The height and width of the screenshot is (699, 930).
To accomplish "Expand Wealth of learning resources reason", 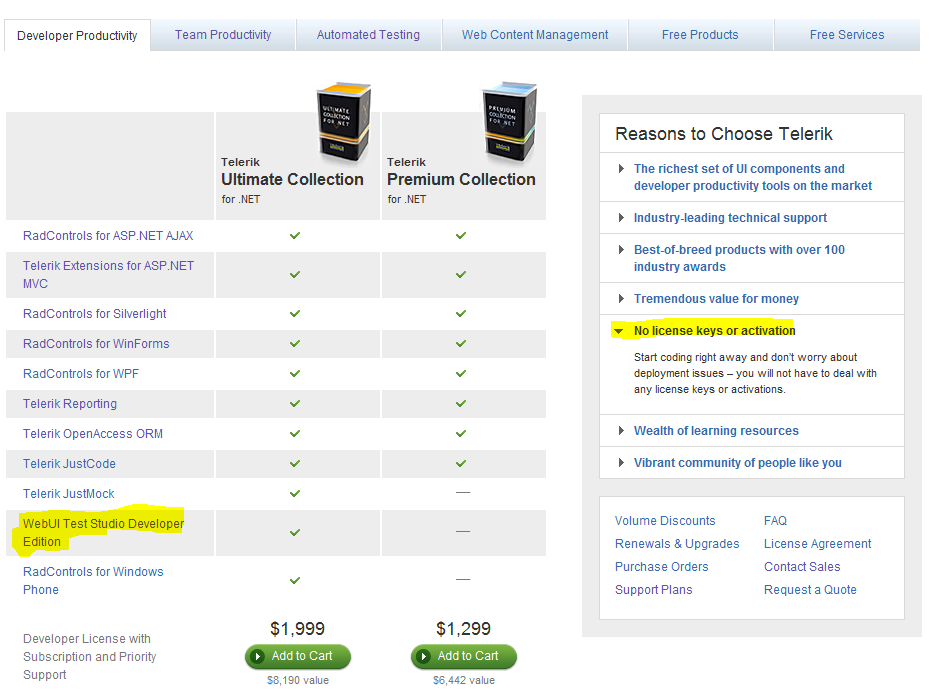I will point(716,431).
